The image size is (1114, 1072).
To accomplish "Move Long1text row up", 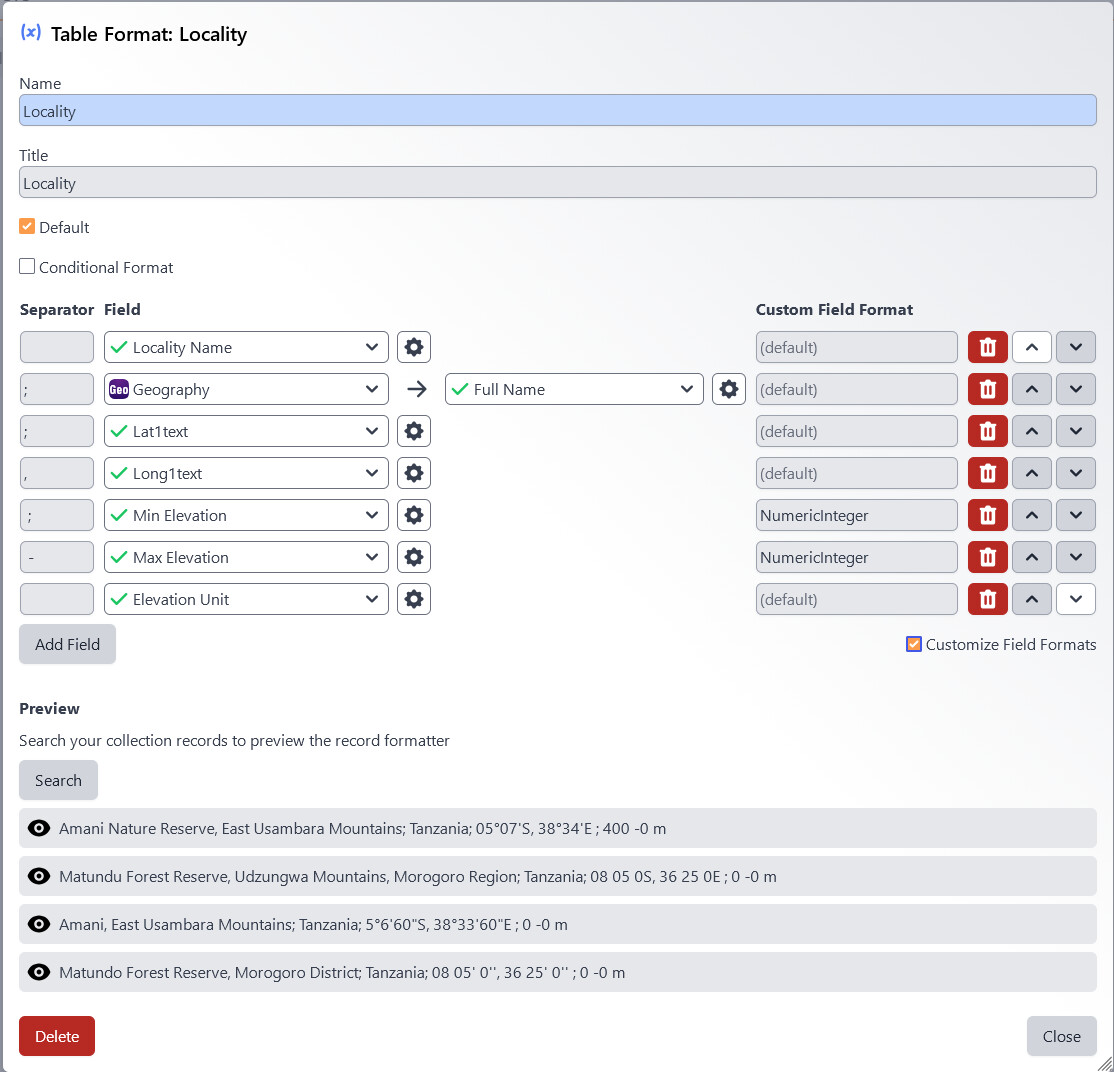I will [x=1032, y=473].
